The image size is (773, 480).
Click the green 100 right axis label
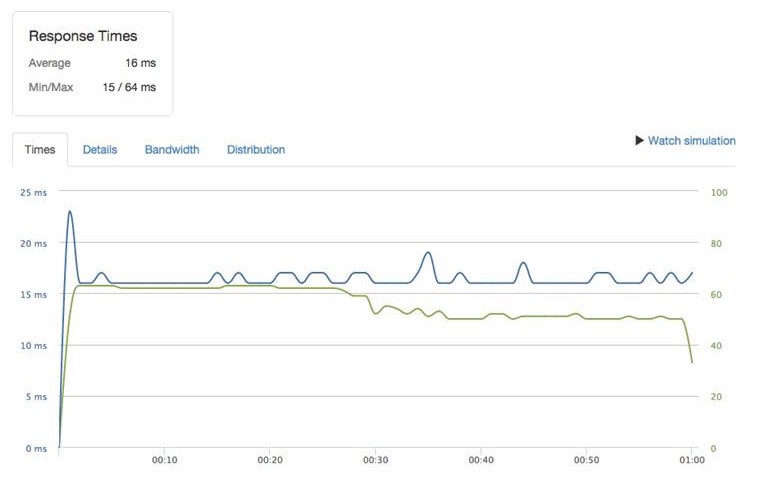click(719, 193)
